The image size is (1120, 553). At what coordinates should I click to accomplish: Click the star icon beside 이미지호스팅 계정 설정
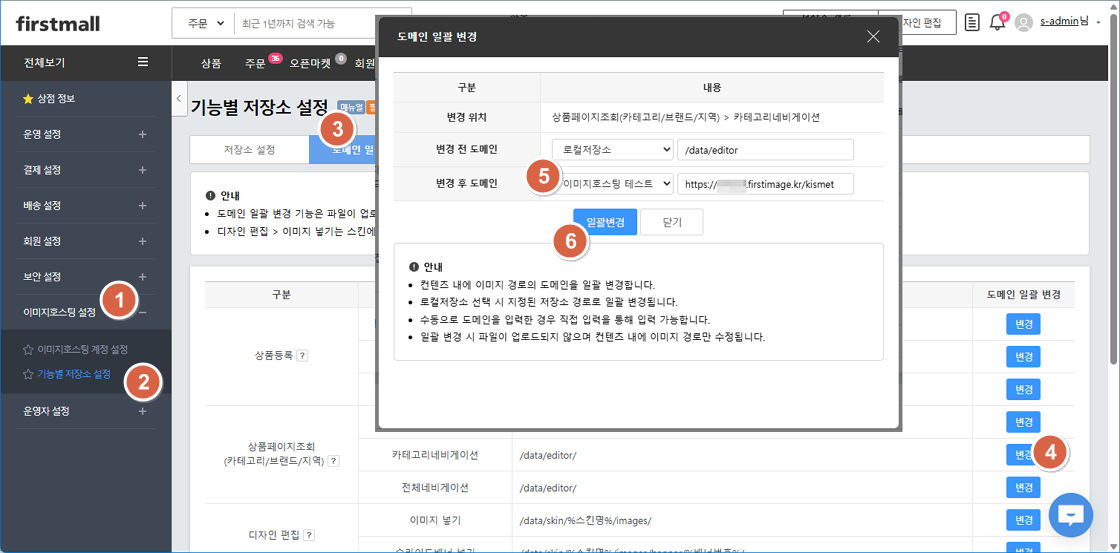(x=28, y=350)
